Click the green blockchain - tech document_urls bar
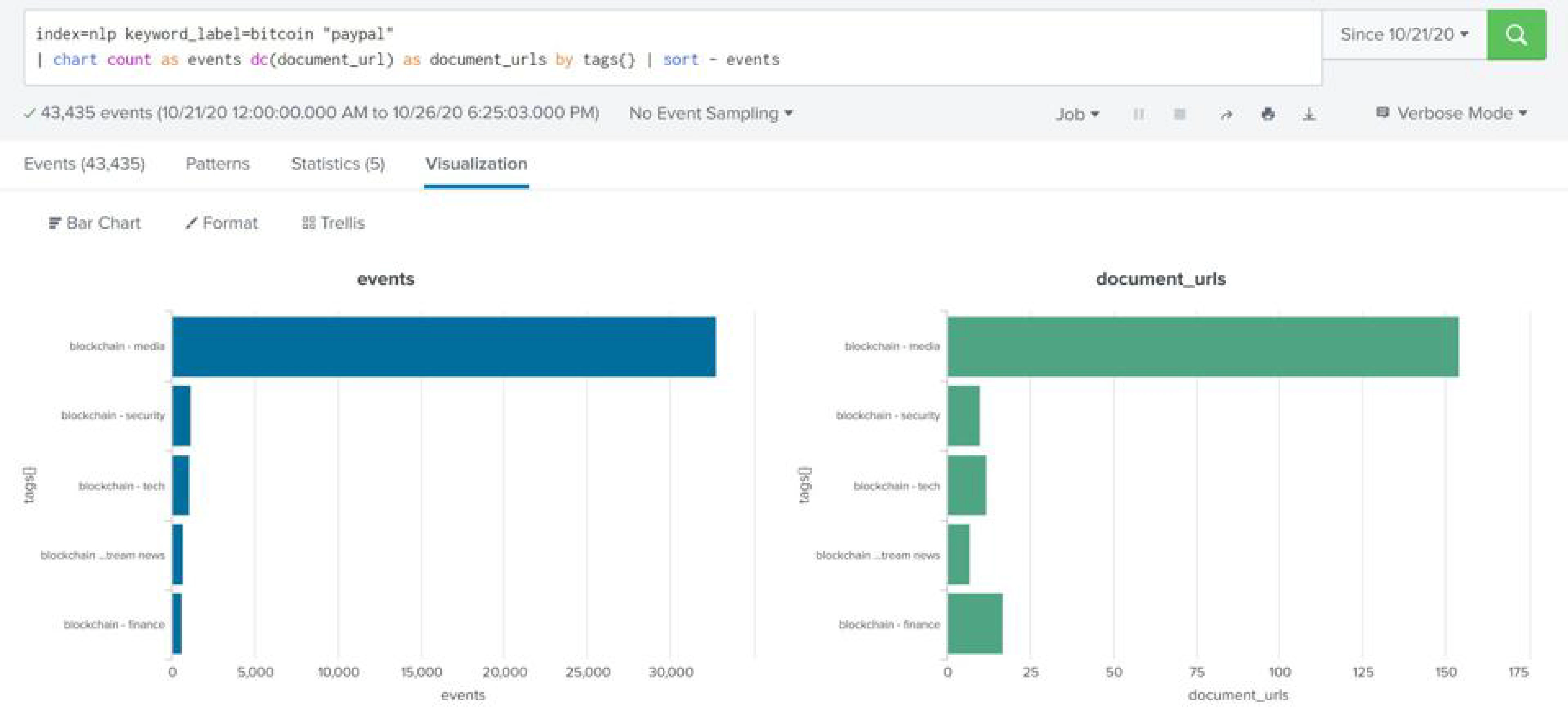This screenshot has height=715, width=1568. (x=967, y=485)
